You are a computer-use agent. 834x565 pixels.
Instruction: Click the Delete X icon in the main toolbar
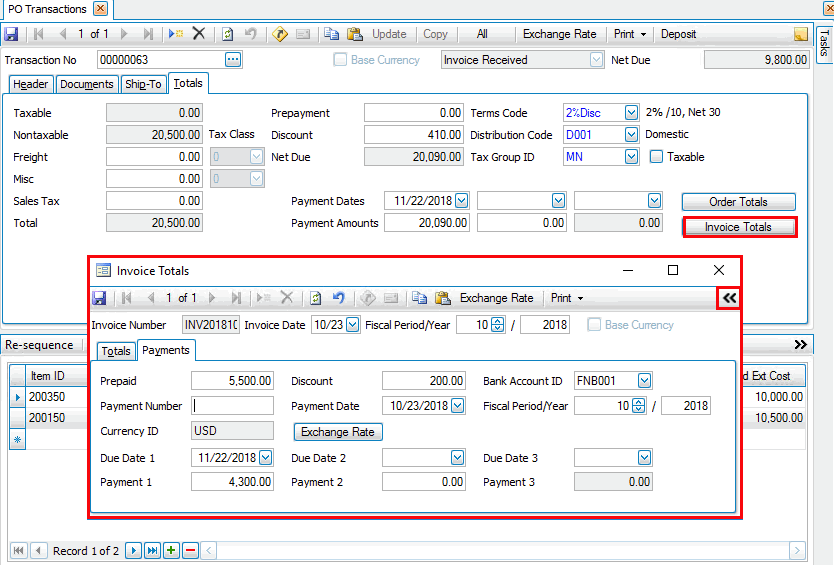click(199, 34)
